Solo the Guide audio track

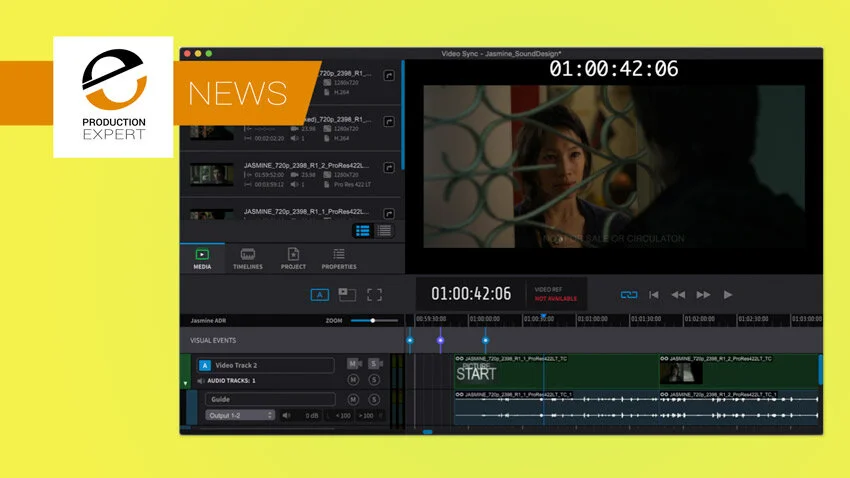tap(374, 399)
